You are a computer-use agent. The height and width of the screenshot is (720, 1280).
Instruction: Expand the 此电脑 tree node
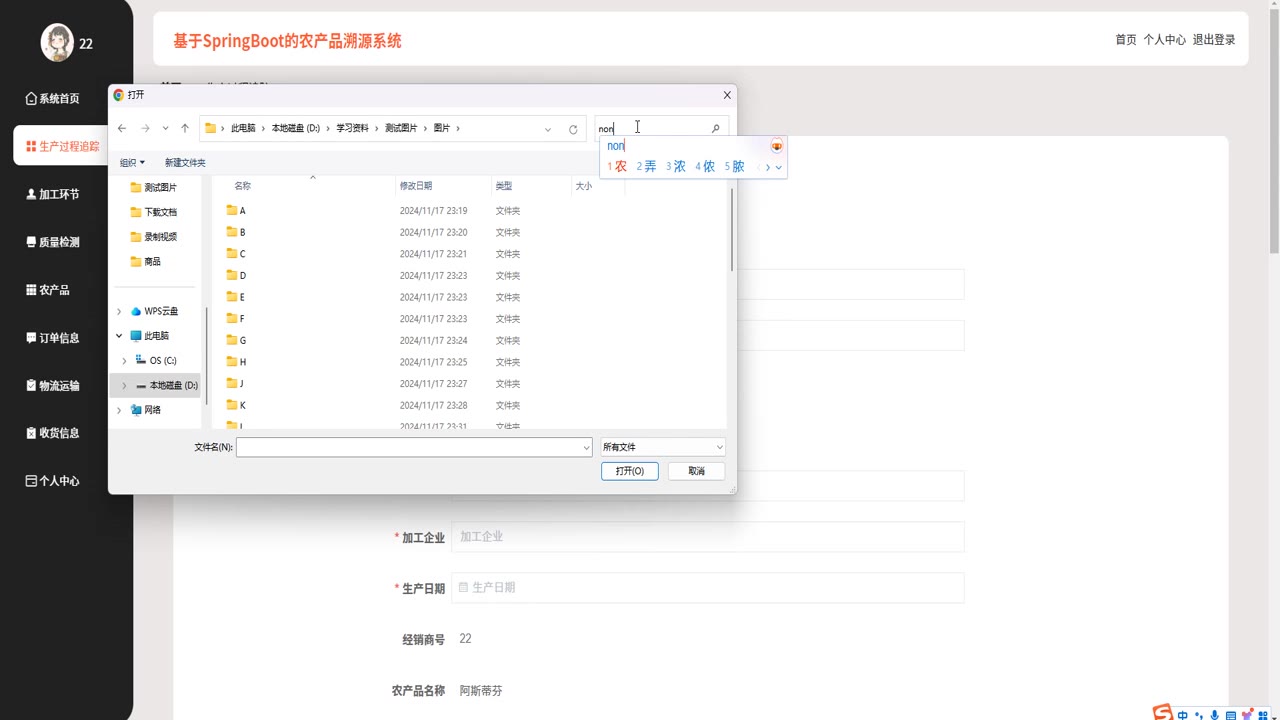coord(119,336)
